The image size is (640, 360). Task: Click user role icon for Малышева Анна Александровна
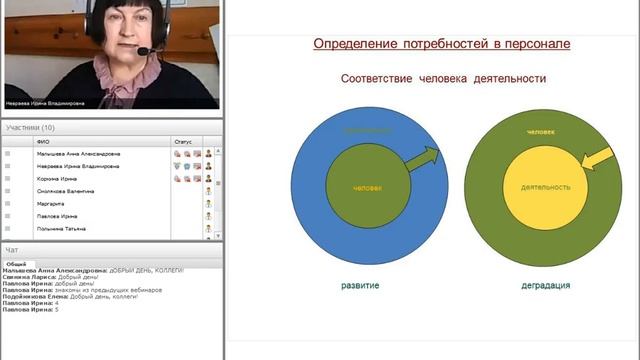point(209,154)
